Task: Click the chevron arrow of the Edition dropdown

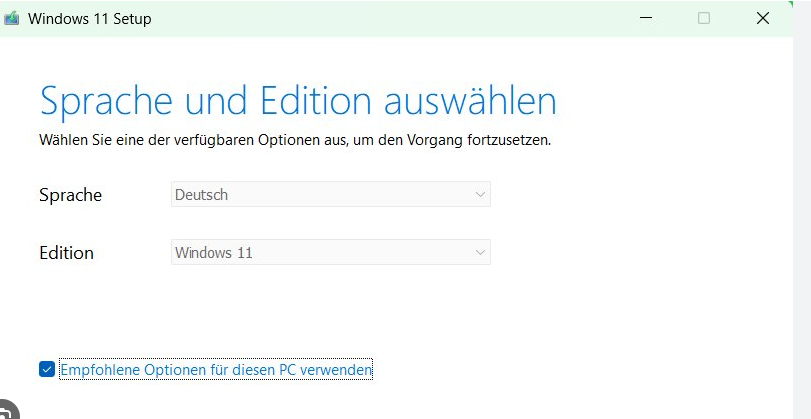Action: coord(479,253)
